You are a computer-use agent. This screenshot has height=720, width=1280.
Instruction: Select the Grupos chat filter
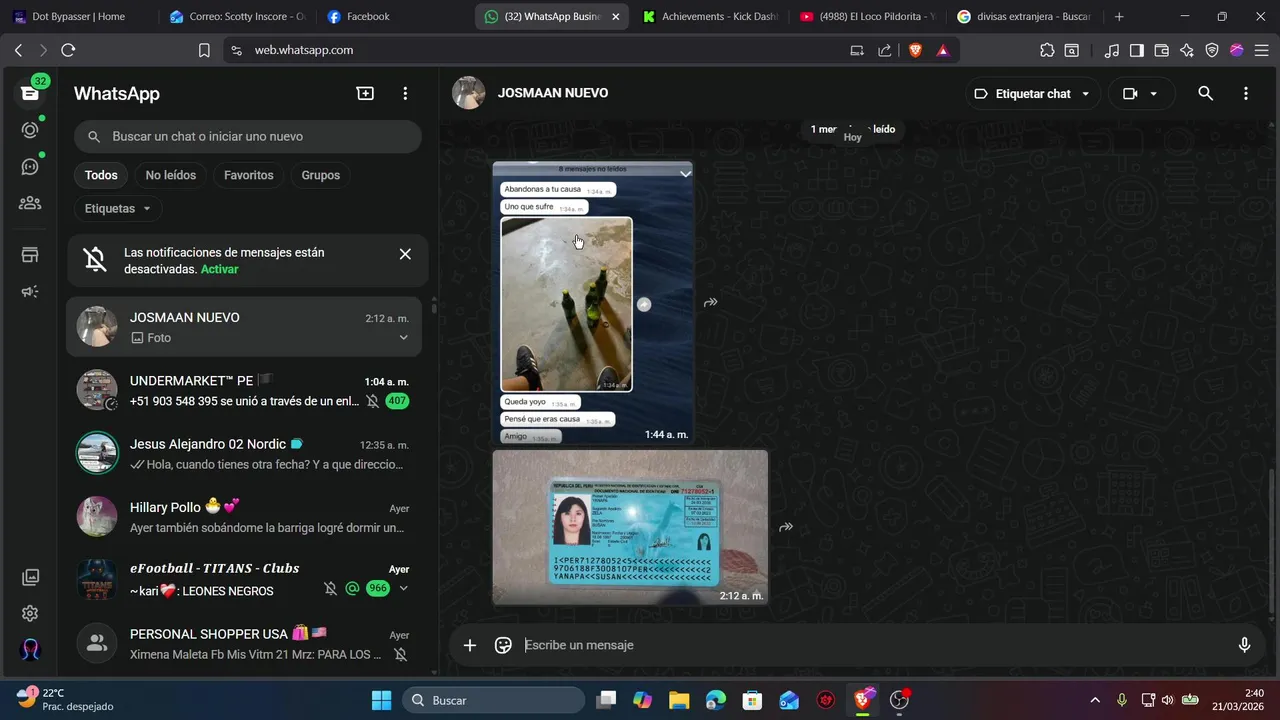point(321,175)
